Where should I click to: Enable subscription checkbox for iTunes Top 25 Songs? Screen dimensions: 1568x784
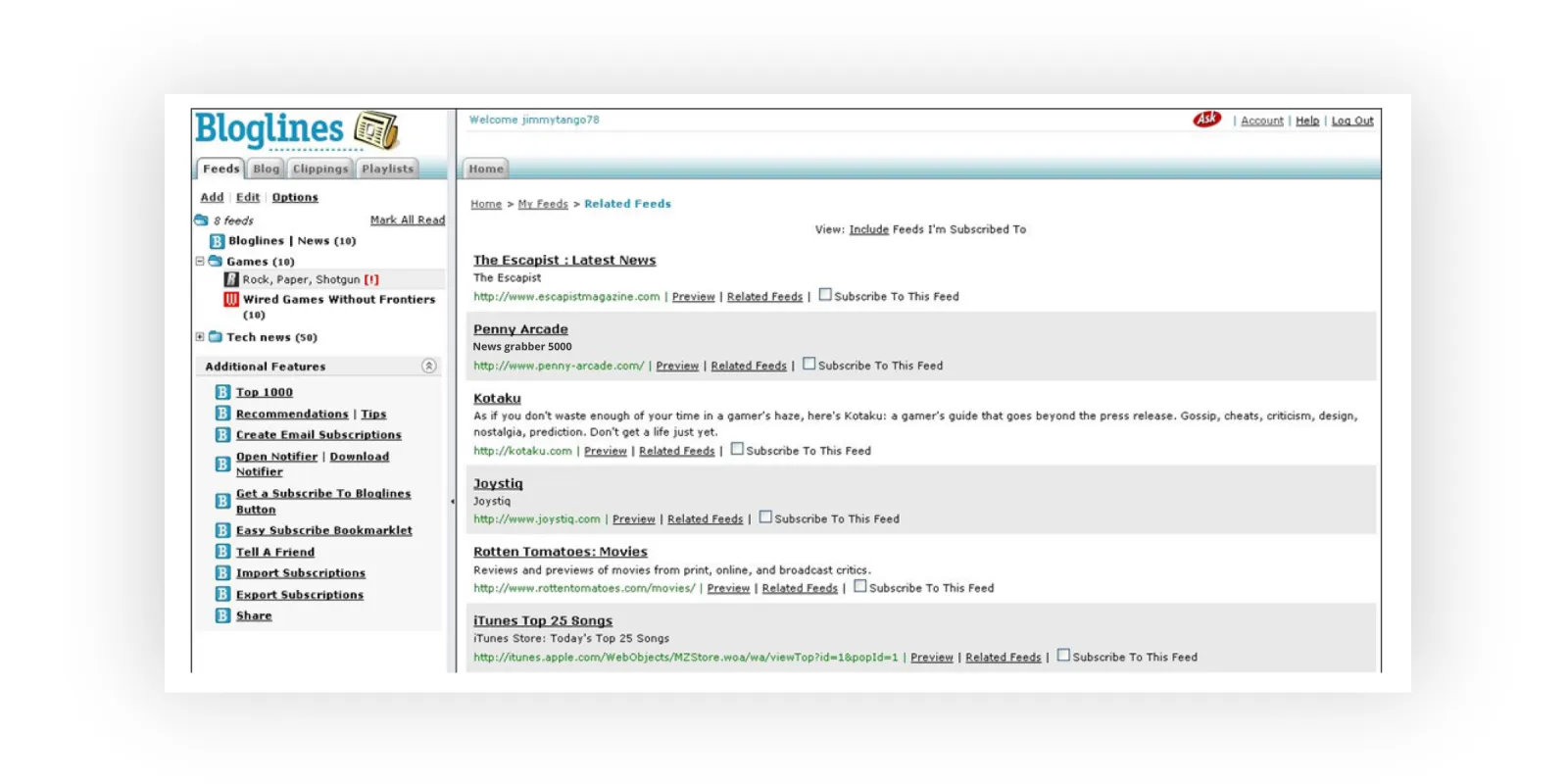click(x=1063, y=656)
